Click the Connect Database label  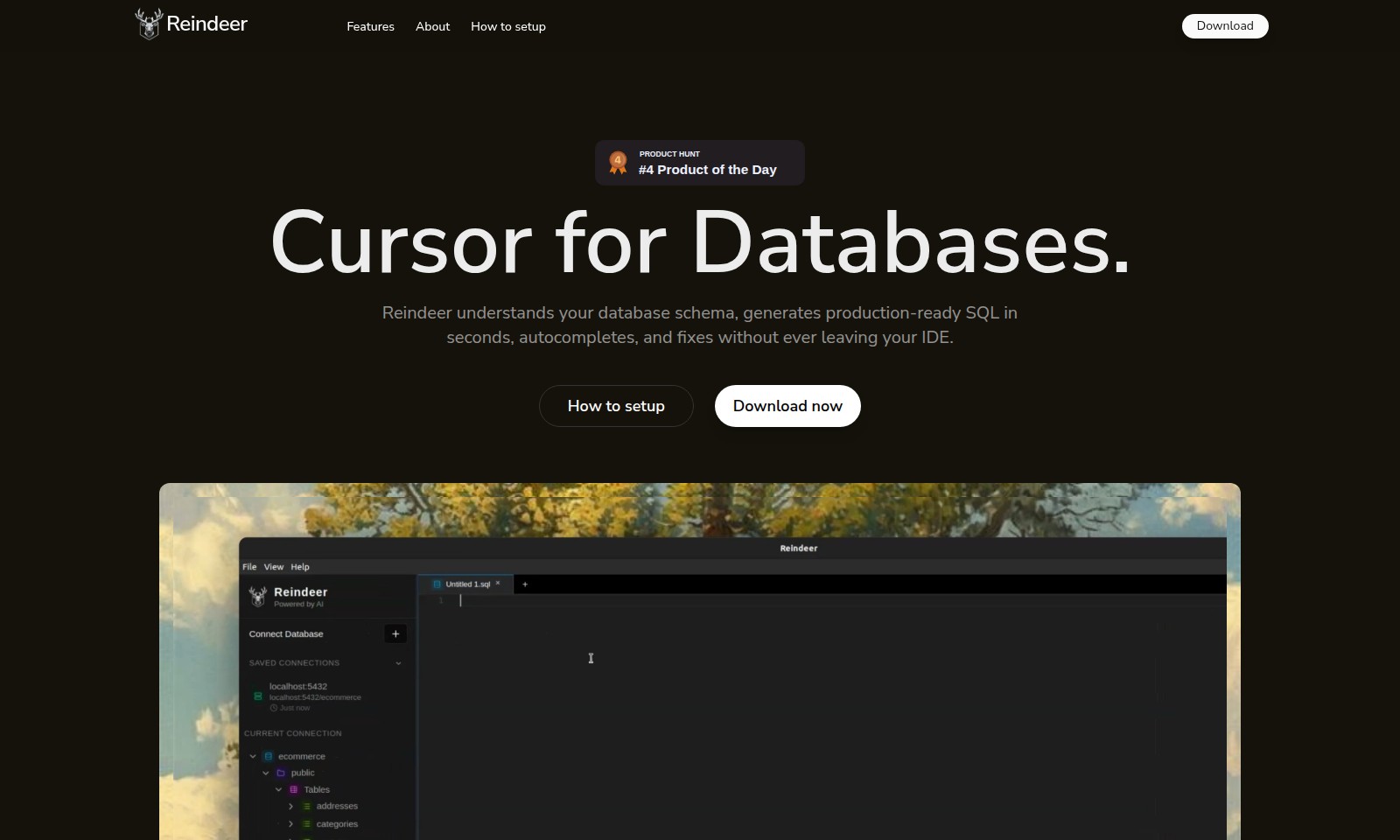286,633
